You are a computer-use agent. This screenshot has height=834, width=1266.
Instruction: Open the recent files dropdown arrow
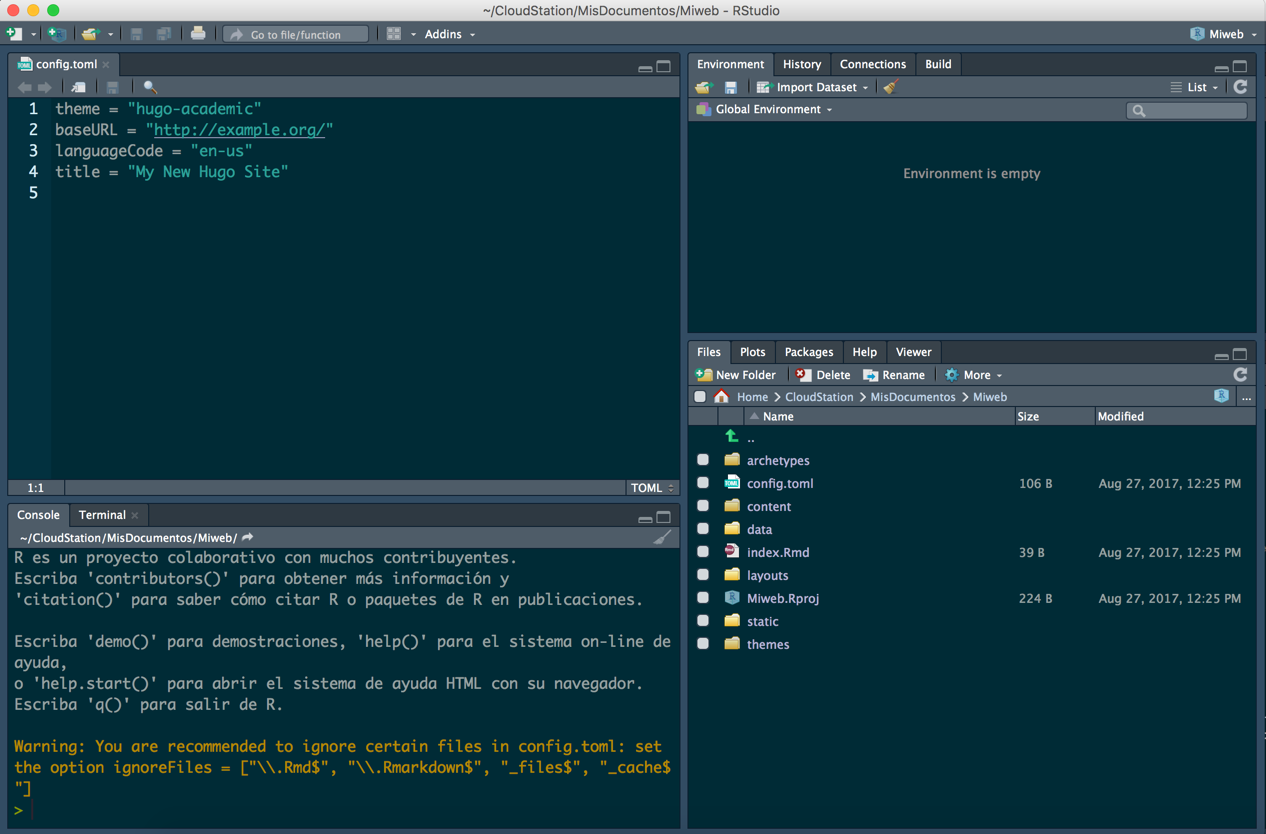click(x=110, y=34)
